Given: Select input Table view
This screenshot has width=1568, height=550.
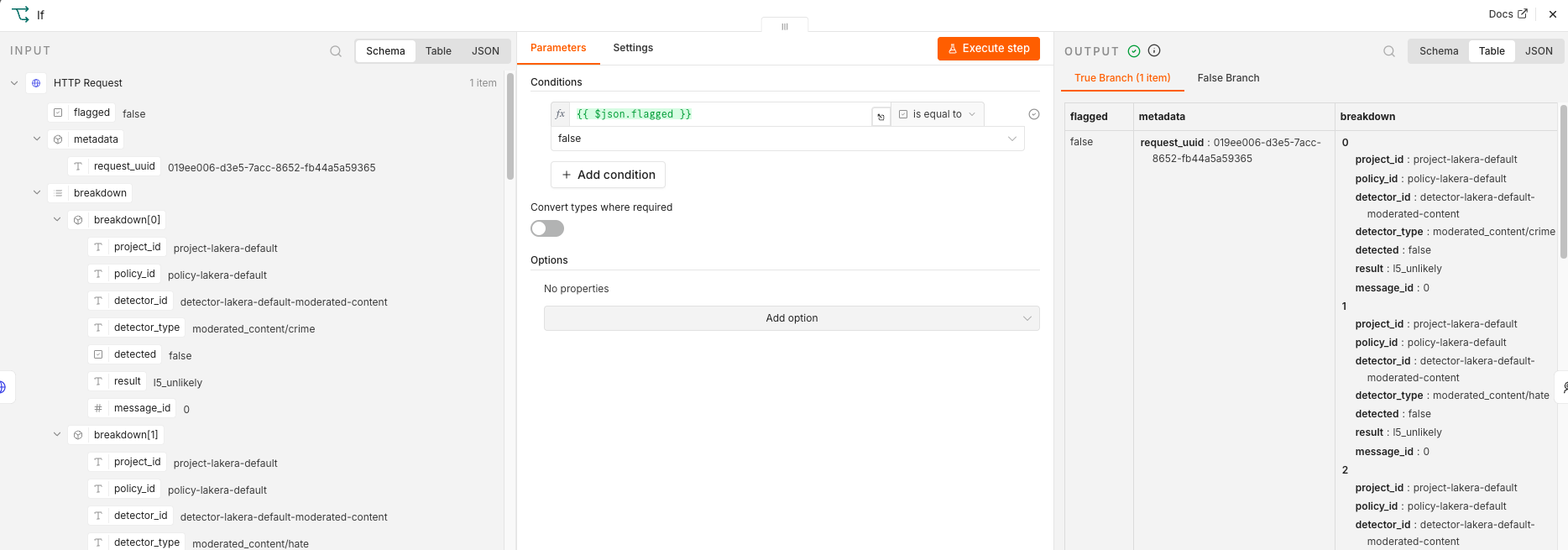Looking at the screenshot, I should [x=438, y=51].
